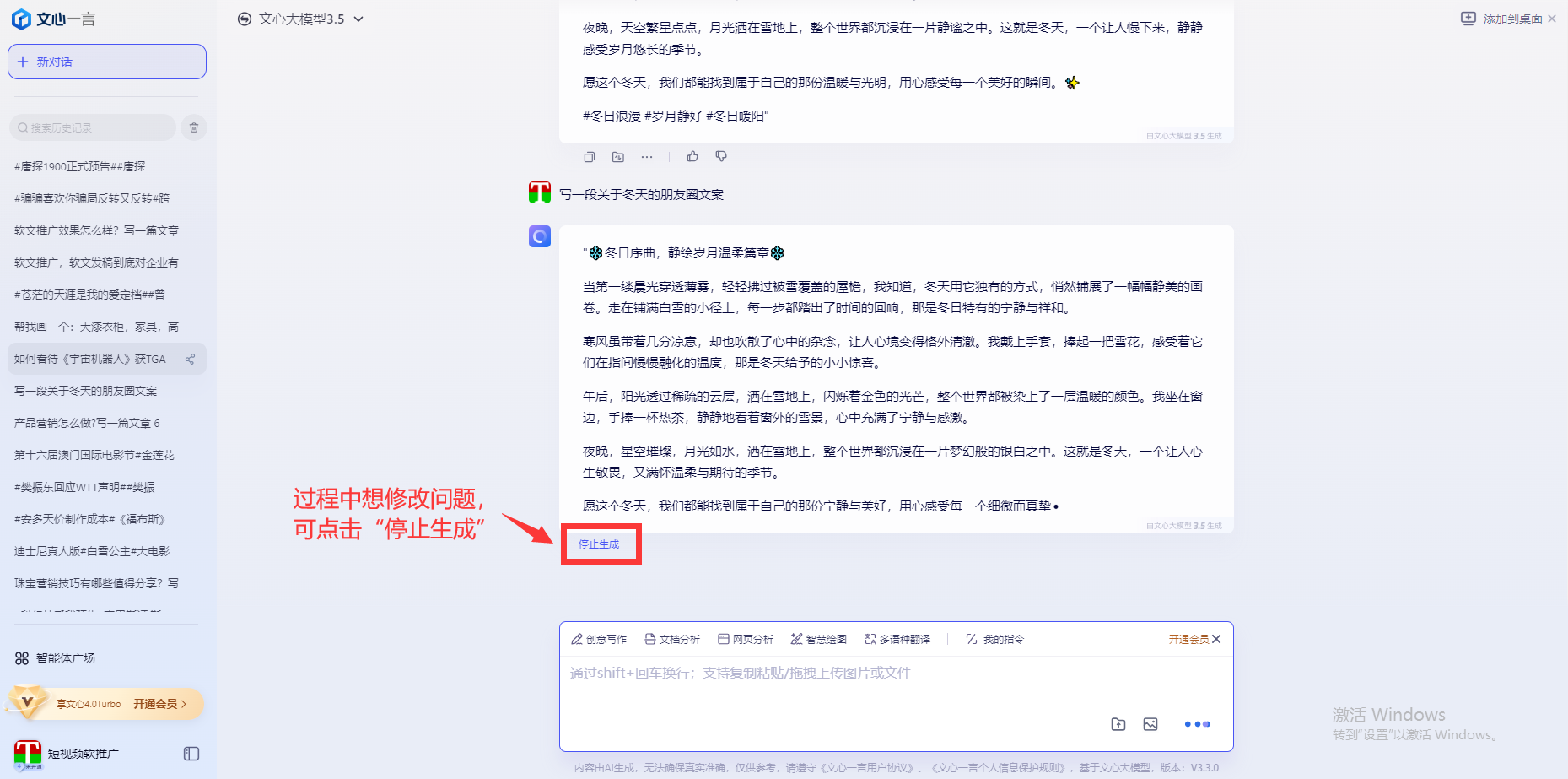Copy the first response with copy icon

[590, 156]
